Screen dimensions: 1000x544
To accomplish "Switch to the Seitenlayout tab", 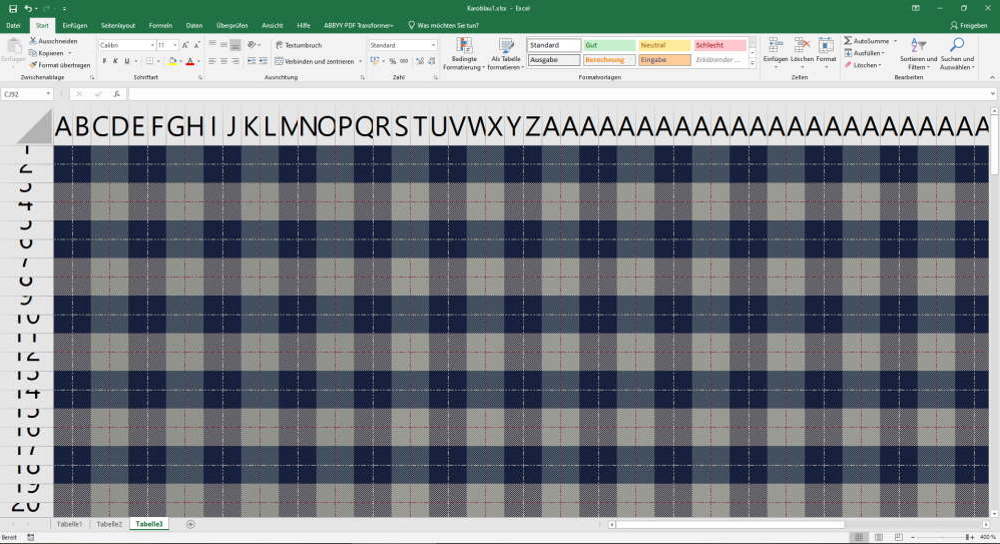I will pyautogui.click(x=118, y=26).
